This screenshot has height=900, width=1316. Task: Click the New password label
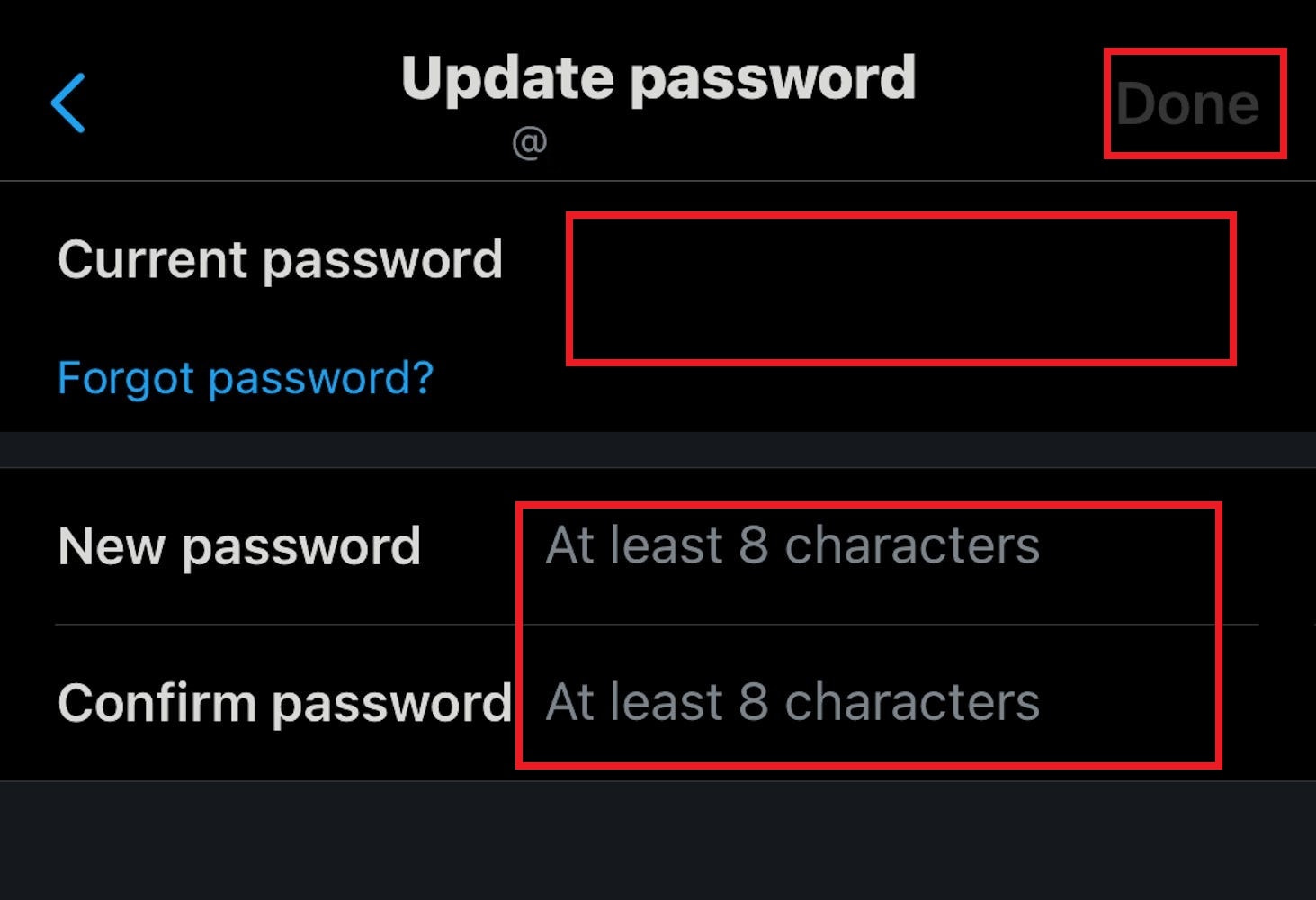point(239,545)
